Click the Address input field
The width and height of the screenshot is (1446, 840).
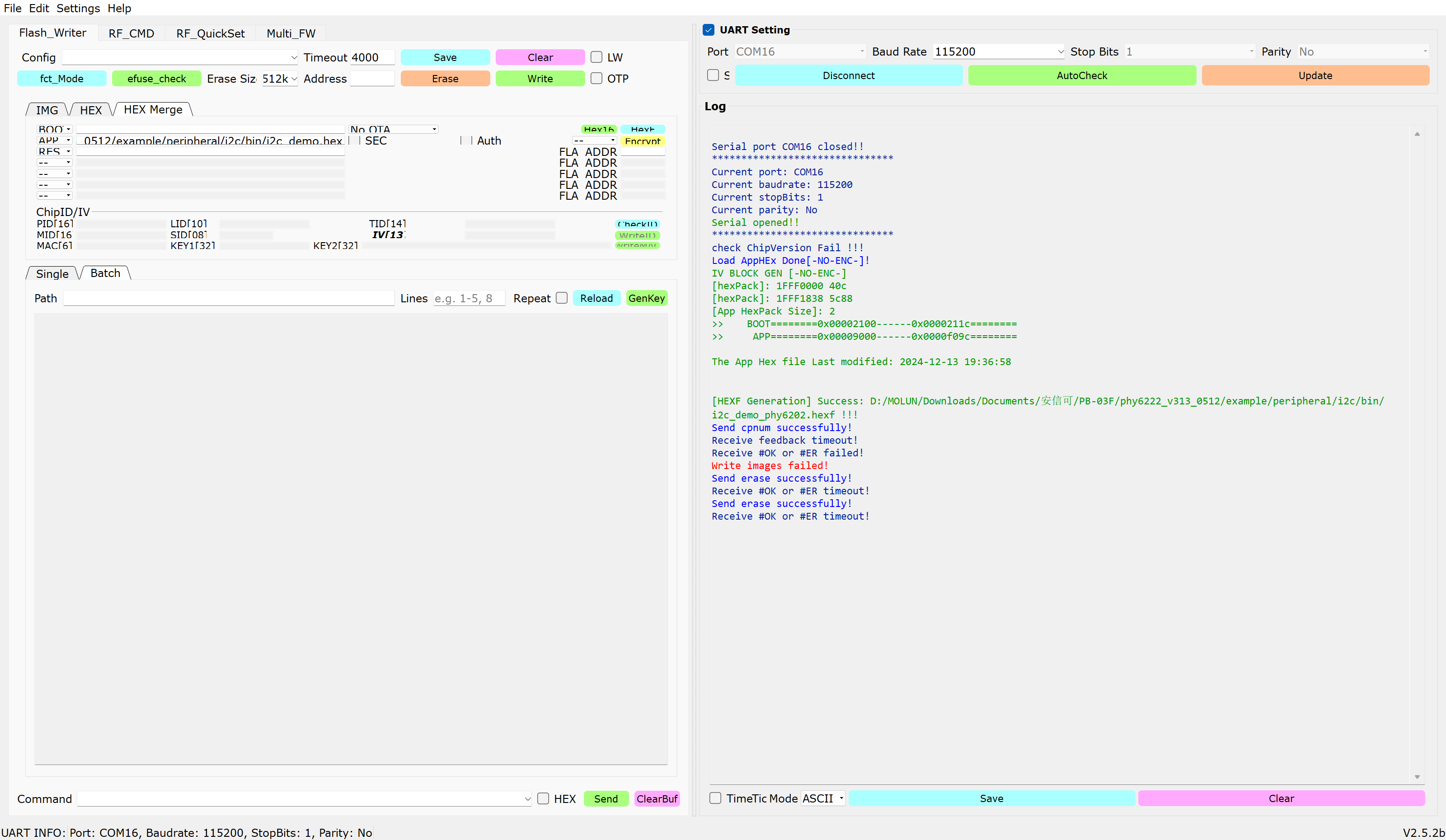pyautogui.click(x=372, y=79)
